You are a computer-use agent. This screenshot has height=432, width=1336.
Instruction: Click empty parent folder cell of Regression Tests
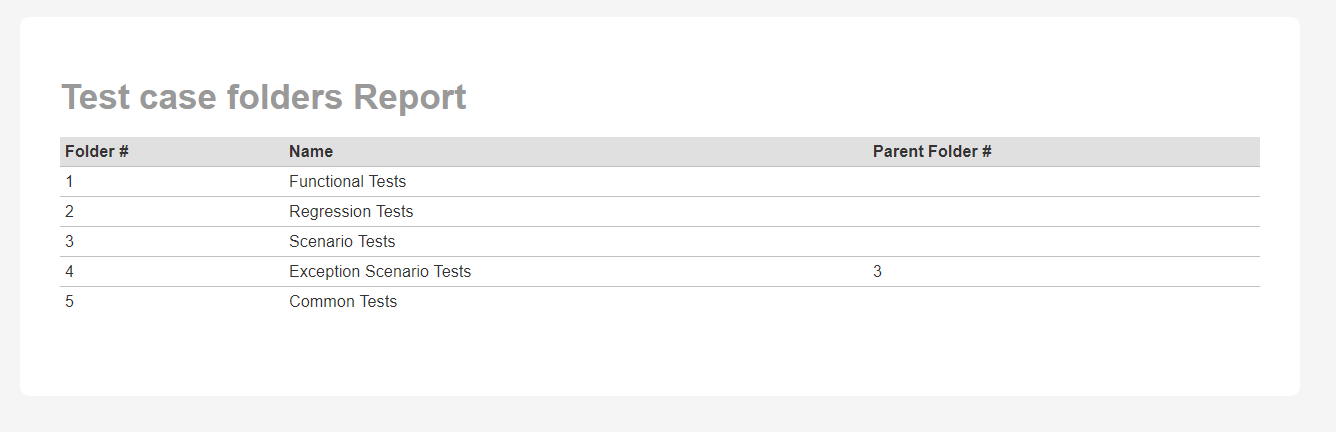click(x=1060, y=212)
